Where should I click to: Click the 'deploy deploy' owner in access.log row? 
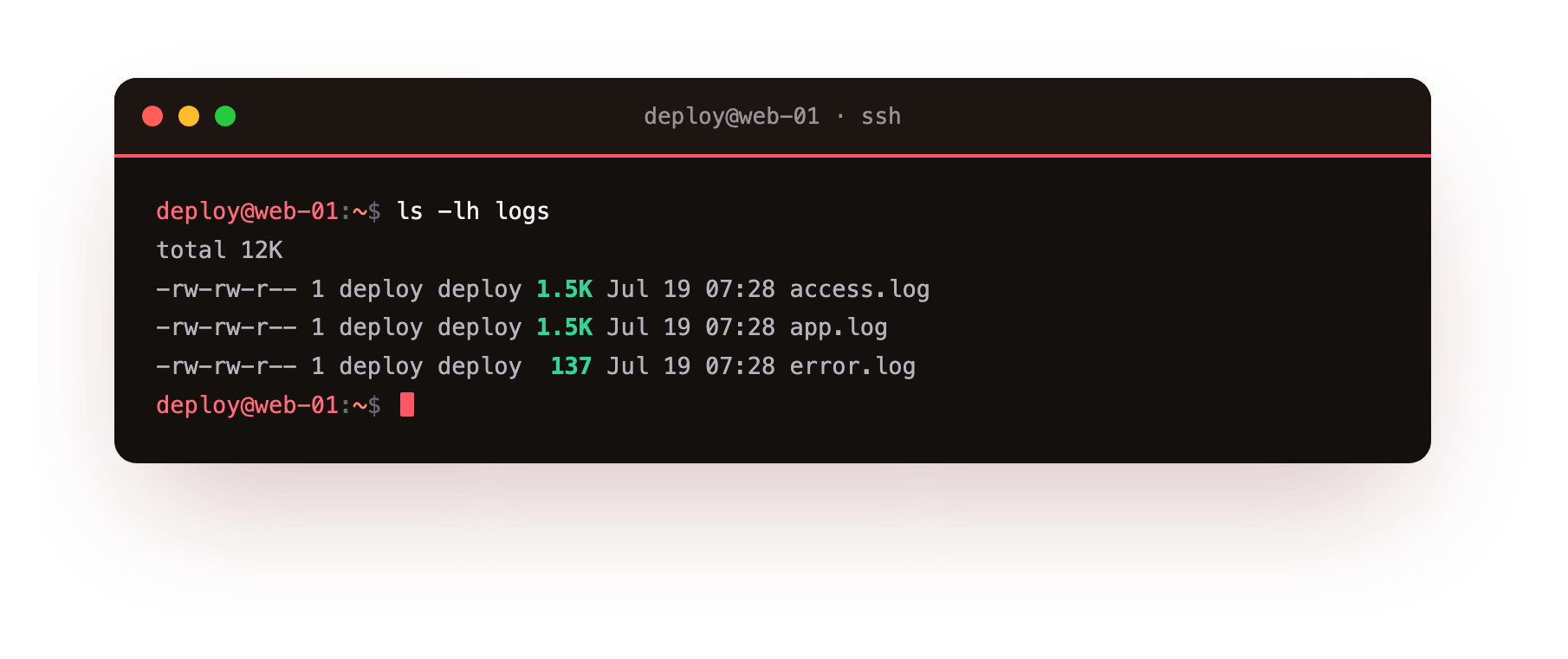tap(431, 289)
